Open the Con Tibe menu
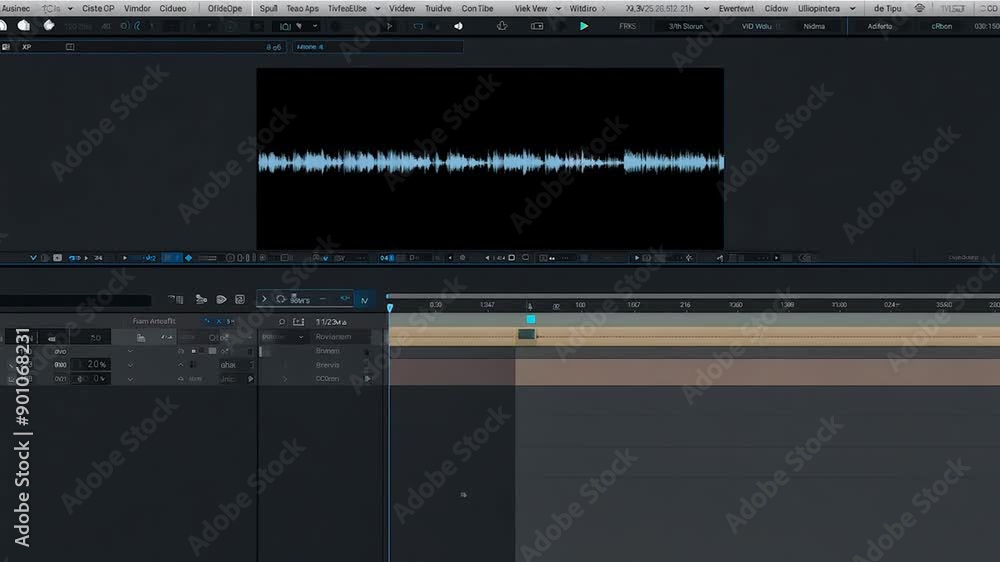 coord(478,8)
